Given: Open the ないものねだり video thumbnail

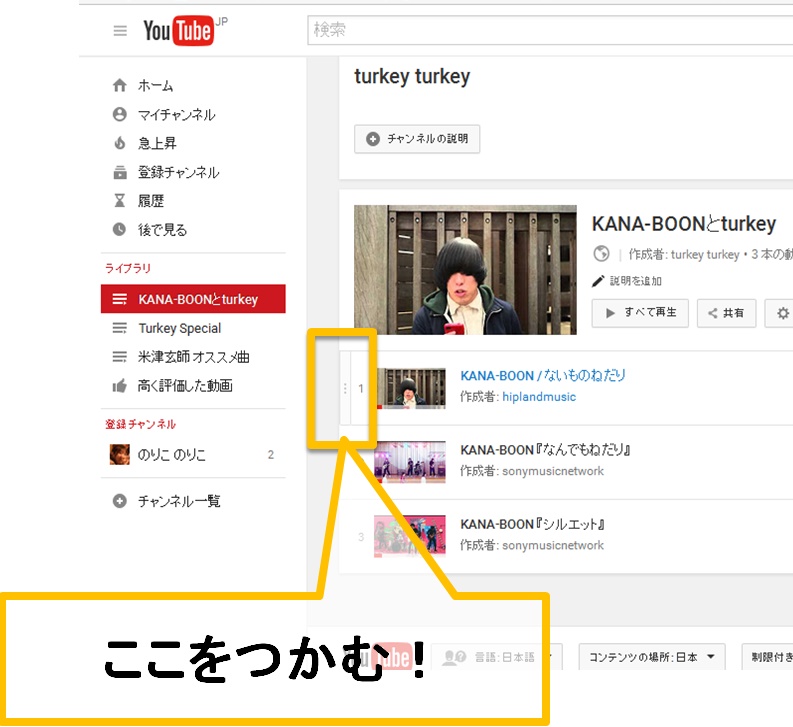Looking at the screenshot, I should 411,388.
